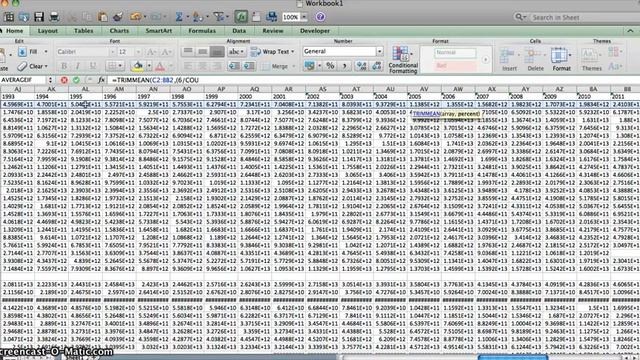Click the Decrease Decimal icon

[x=376, y=66]
